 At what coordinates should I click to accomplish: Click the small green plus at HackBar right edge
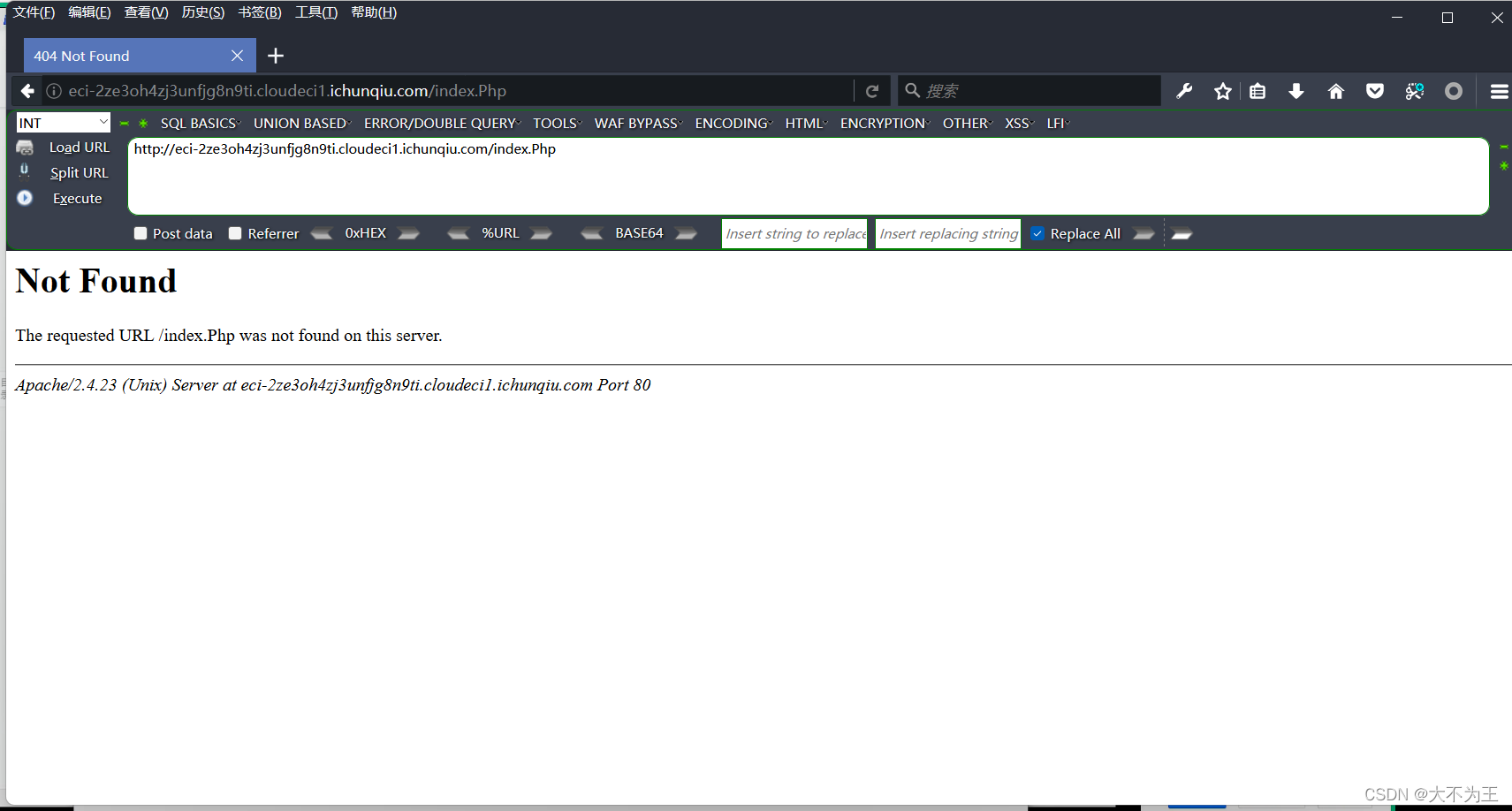[1503, 165]
